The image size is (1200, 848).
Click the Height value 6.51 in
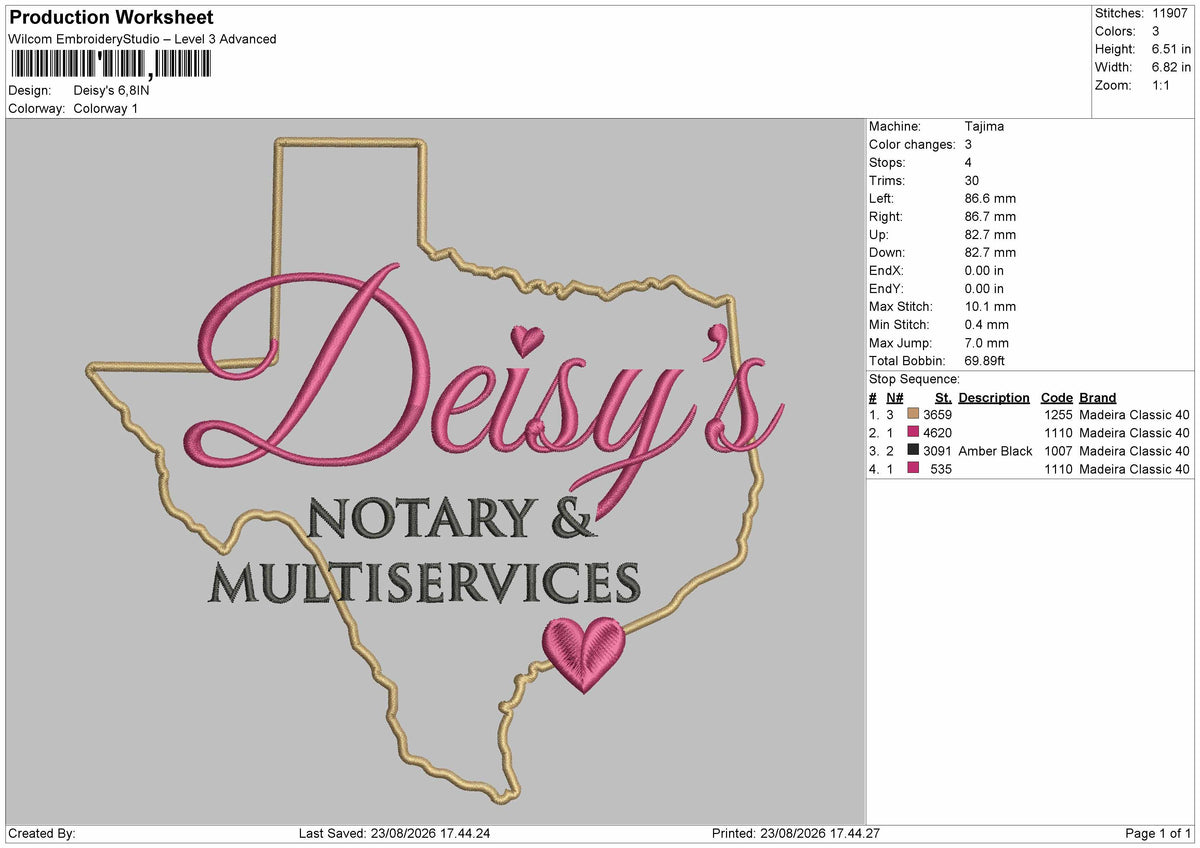pyautogui.click(x=1171, y=49)
